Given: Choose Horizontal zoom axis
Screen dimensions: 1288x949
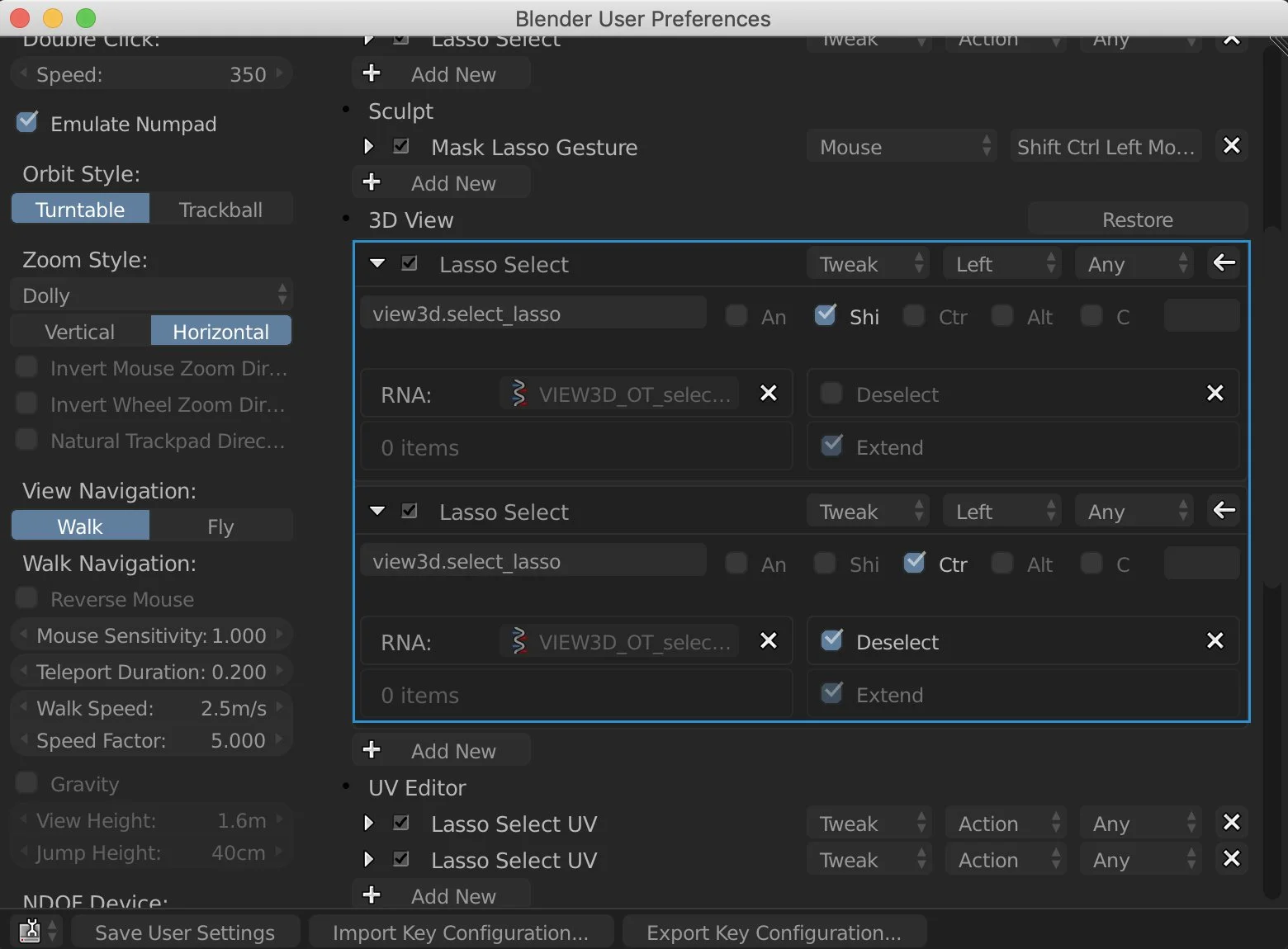Looking at the screenshot, I should (221, 331).
